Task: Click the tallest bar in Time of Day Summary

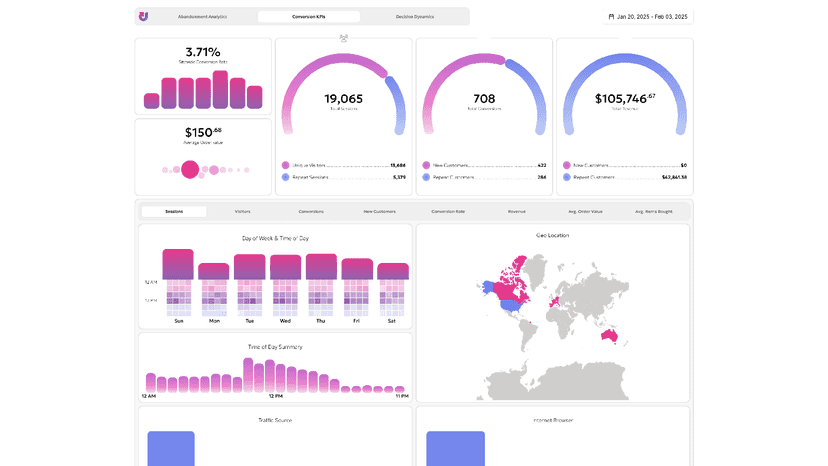Action: pos(248,375)
